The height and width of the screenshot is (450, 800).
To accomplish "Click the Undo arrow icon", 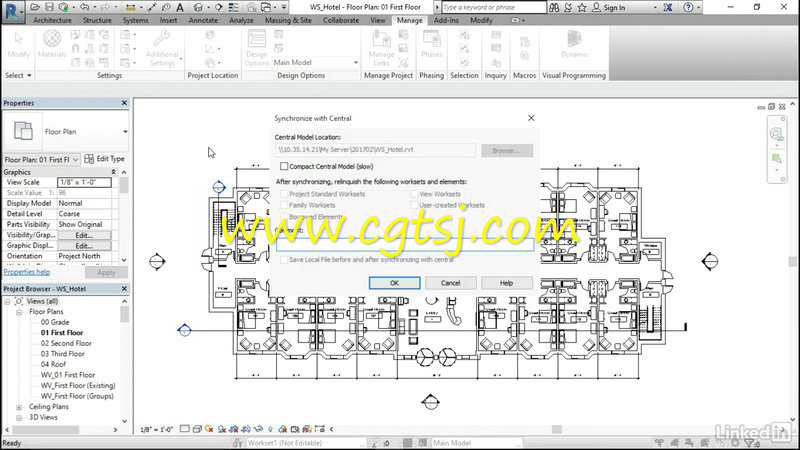I will click(x=85, y=7).
